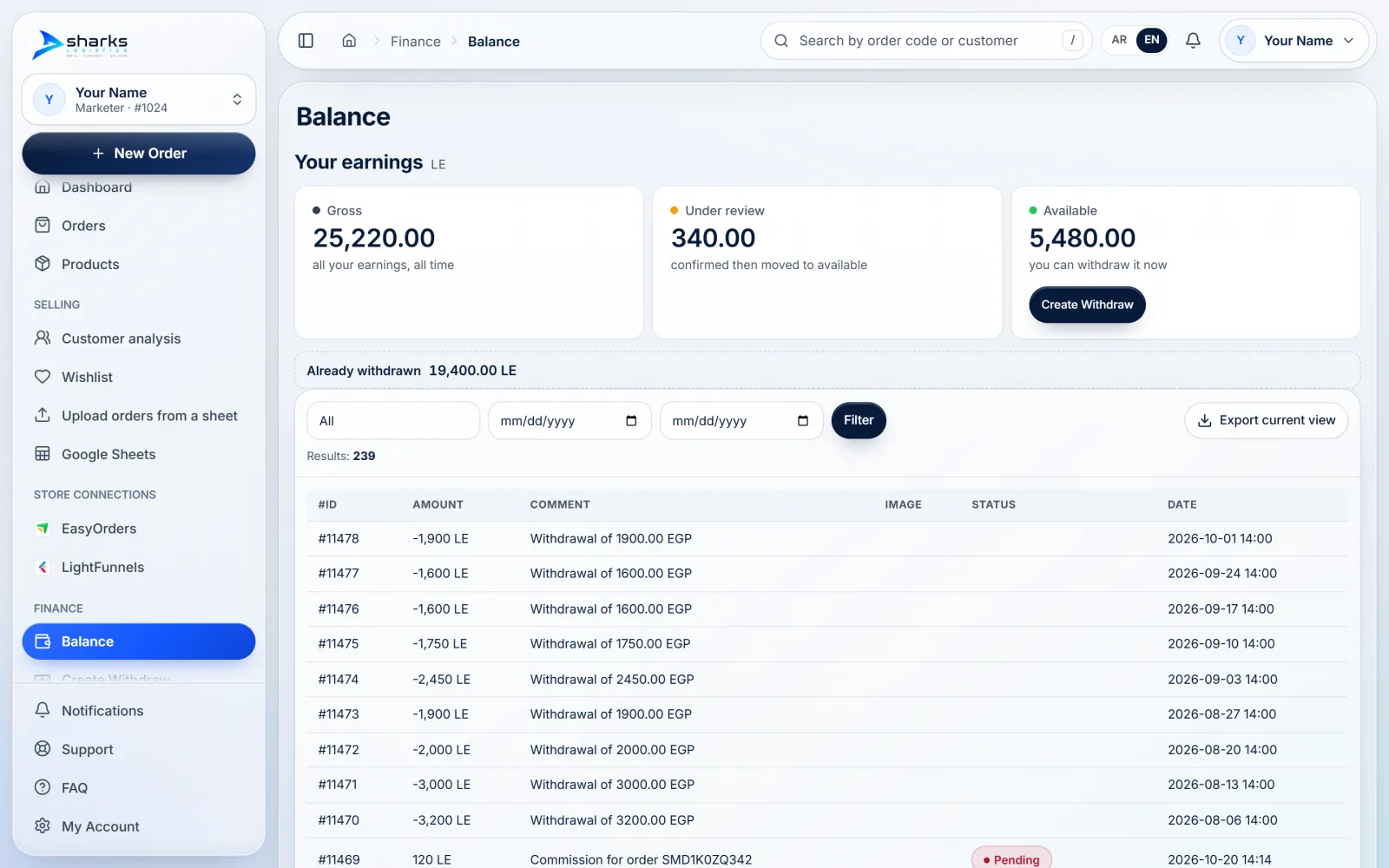Open the All type filter dropdown
Viewport: 1389px width, 868px height.
pos(393,421)
